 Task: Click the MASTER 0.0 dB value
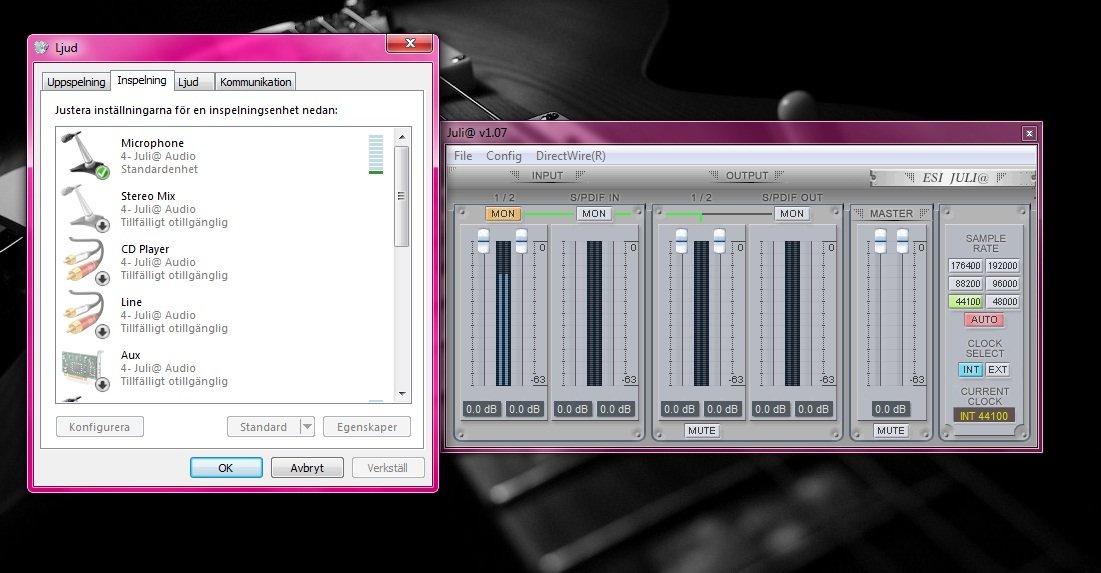[890, 409]
